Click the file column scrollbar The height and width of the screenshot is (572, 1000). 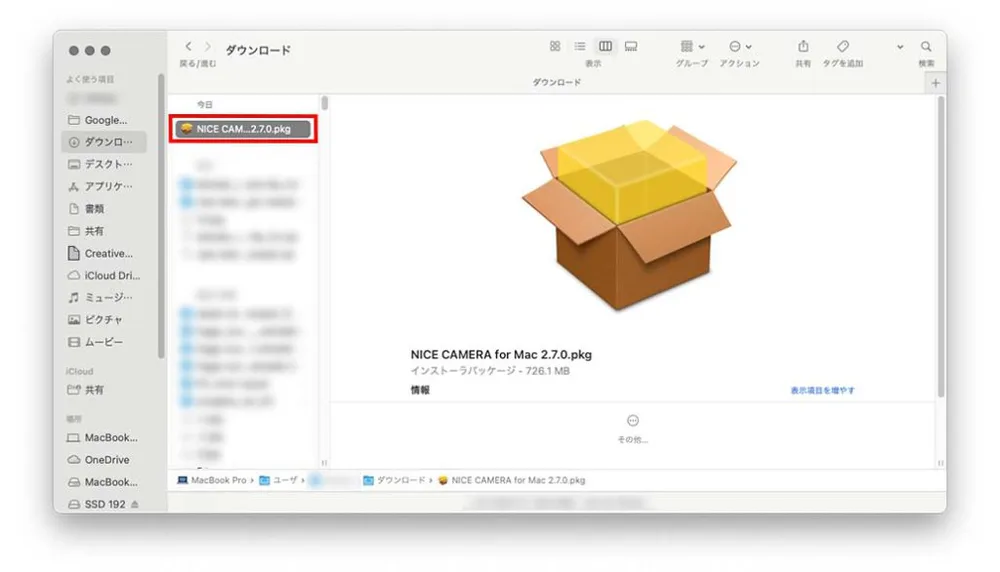[x=325, y=103]
